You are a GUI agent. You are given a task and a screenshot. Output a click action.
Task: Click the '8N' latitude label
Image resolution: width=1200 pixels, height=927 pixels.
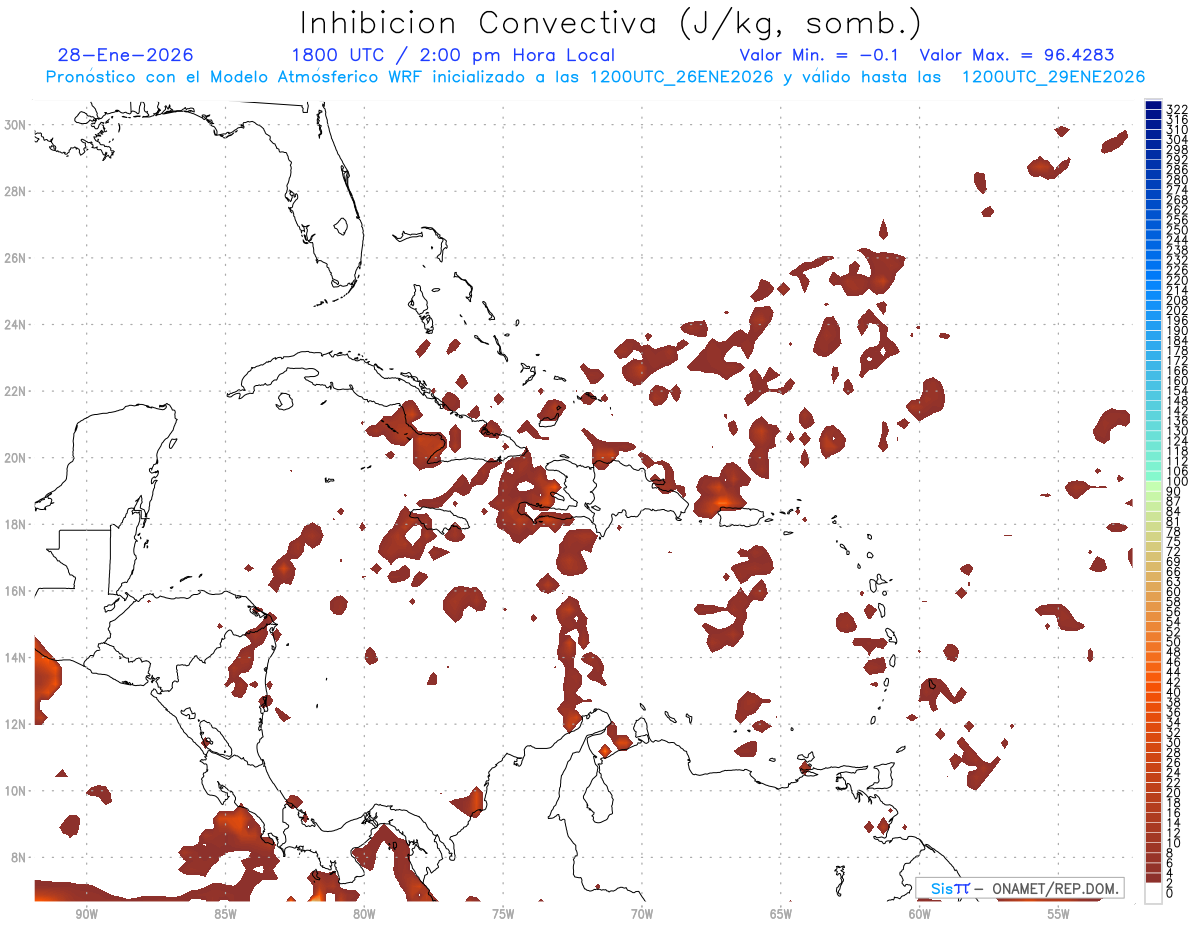click(19, 857)
